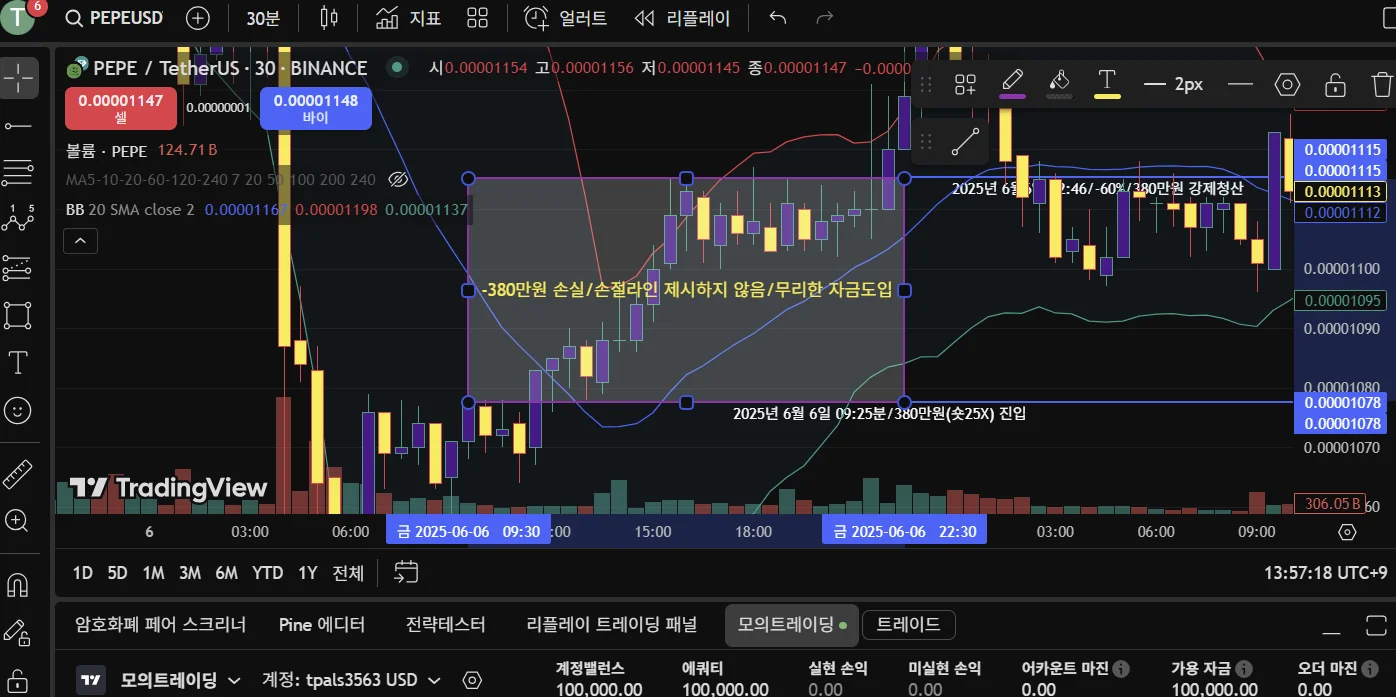Select the 볼륨 · PEPE volume legend

click(x=106, y=151)
